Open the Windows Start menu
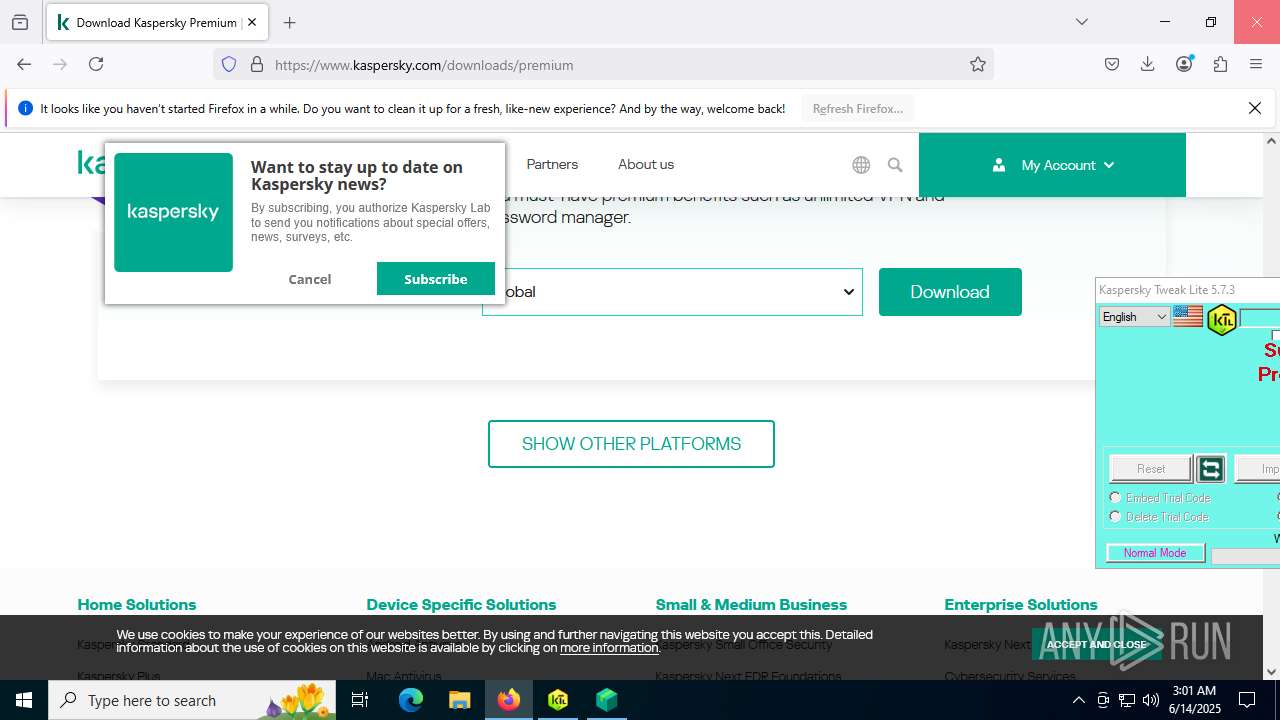Screen dimensions: 1280x720 pos(24,700)
